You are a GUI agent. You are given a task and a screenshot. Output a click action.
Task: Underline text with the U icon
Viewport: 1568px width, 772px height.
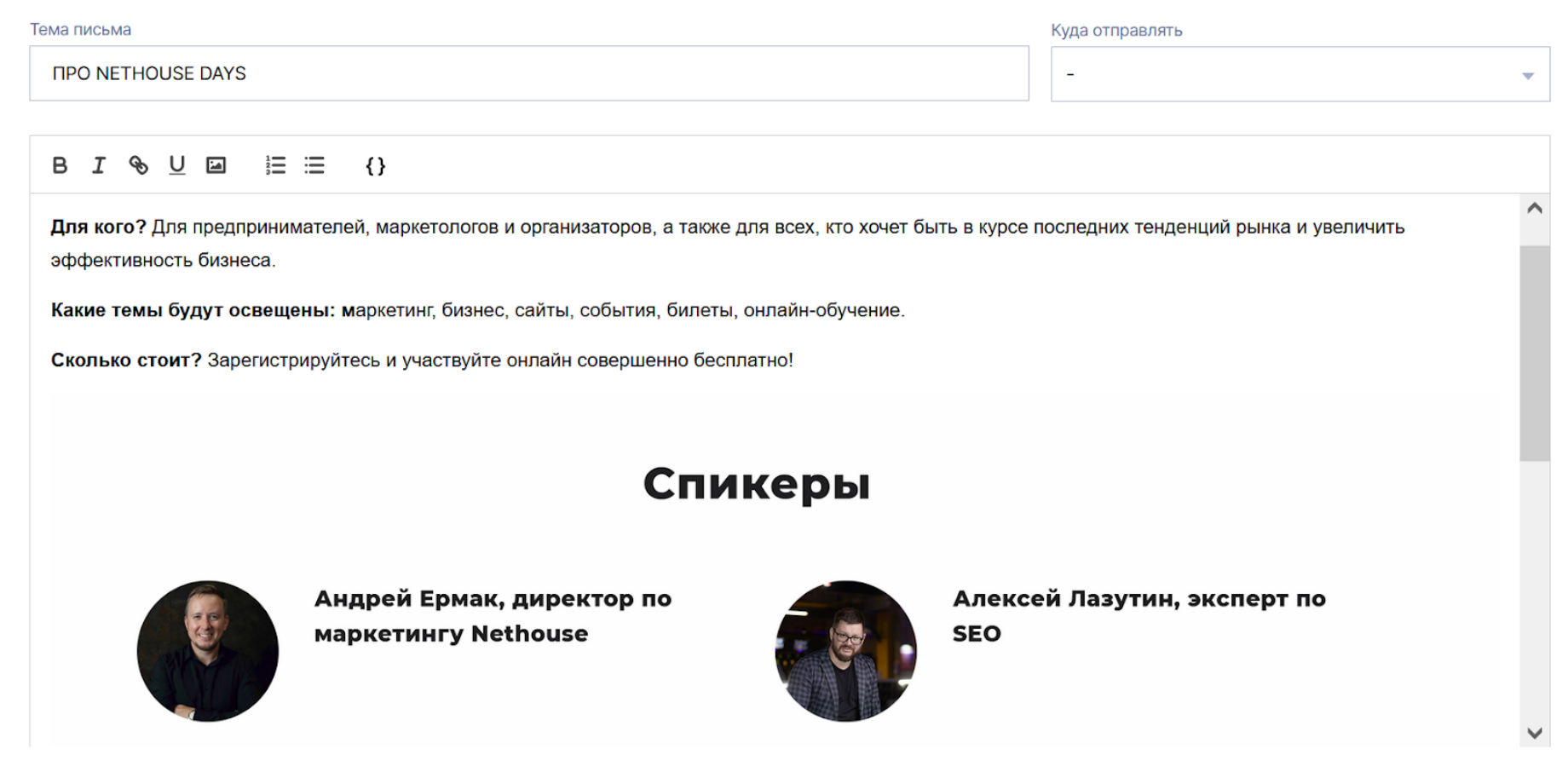pyautogui.click(x=177, y=165)
